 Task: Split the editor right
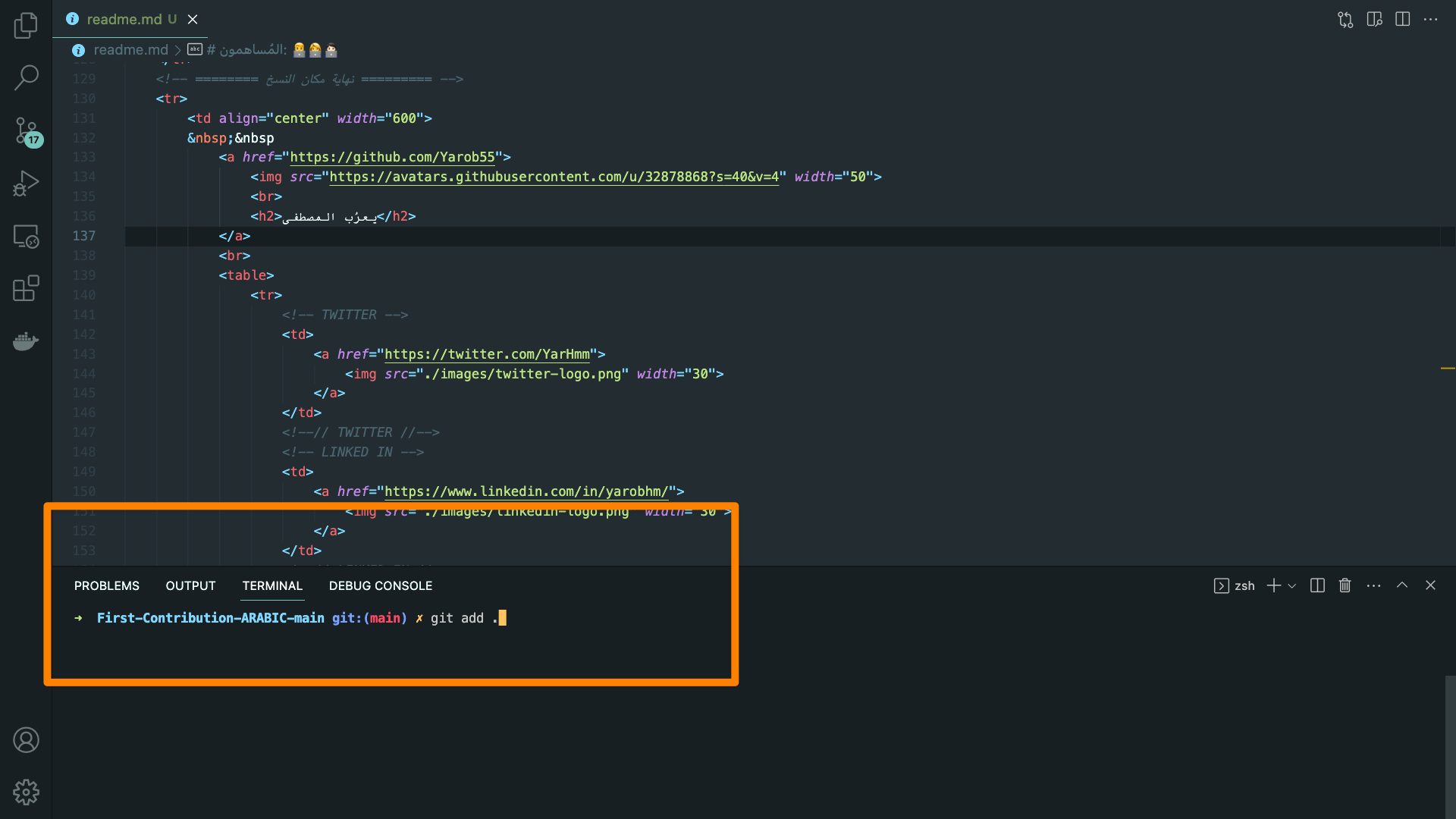tap(1402, 20)
